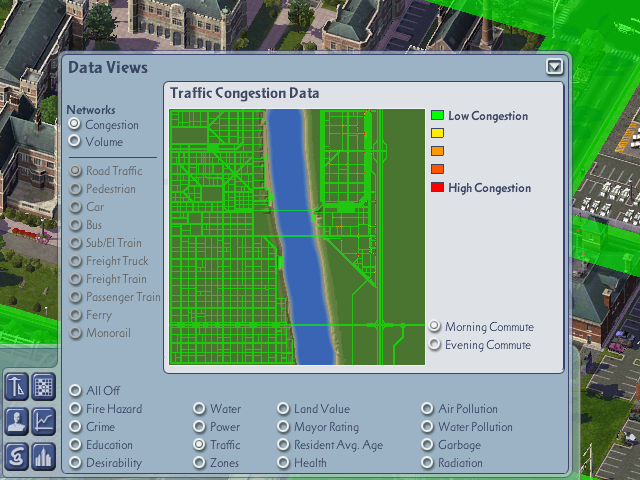640x480 pixels.
Task: Click the Networks section label
Action: pyautogui.click(x=91, y=110)
